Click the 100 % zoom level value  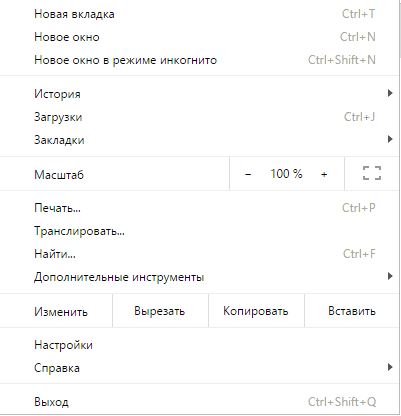(286, 174)
